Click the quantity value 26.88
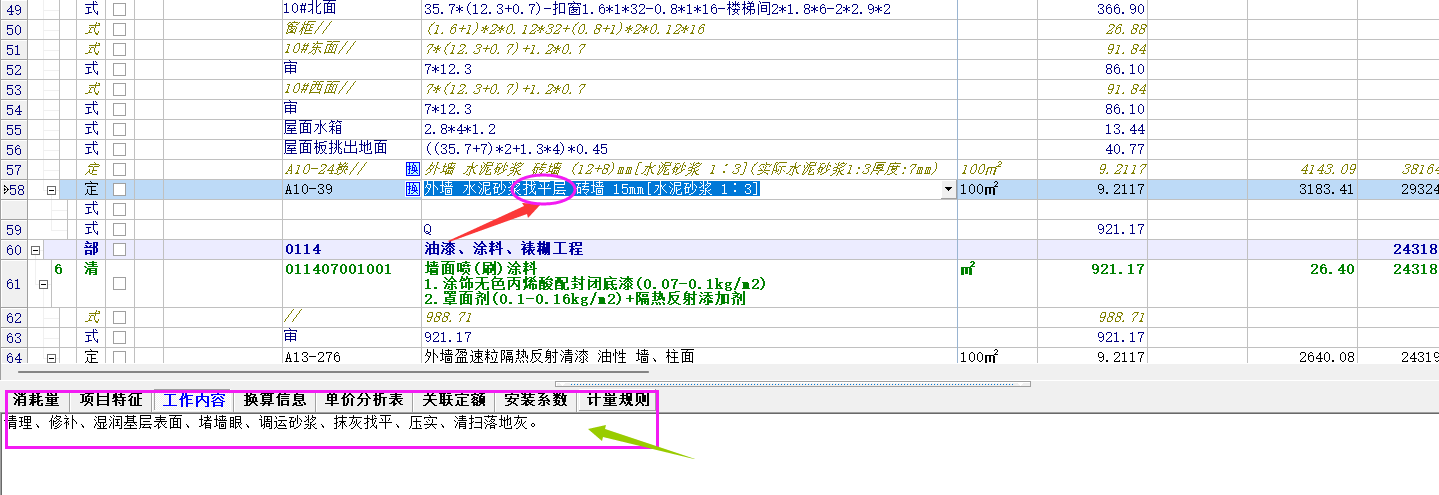The height and width of the screenshot is (495, 1439). pos(1127,29)
